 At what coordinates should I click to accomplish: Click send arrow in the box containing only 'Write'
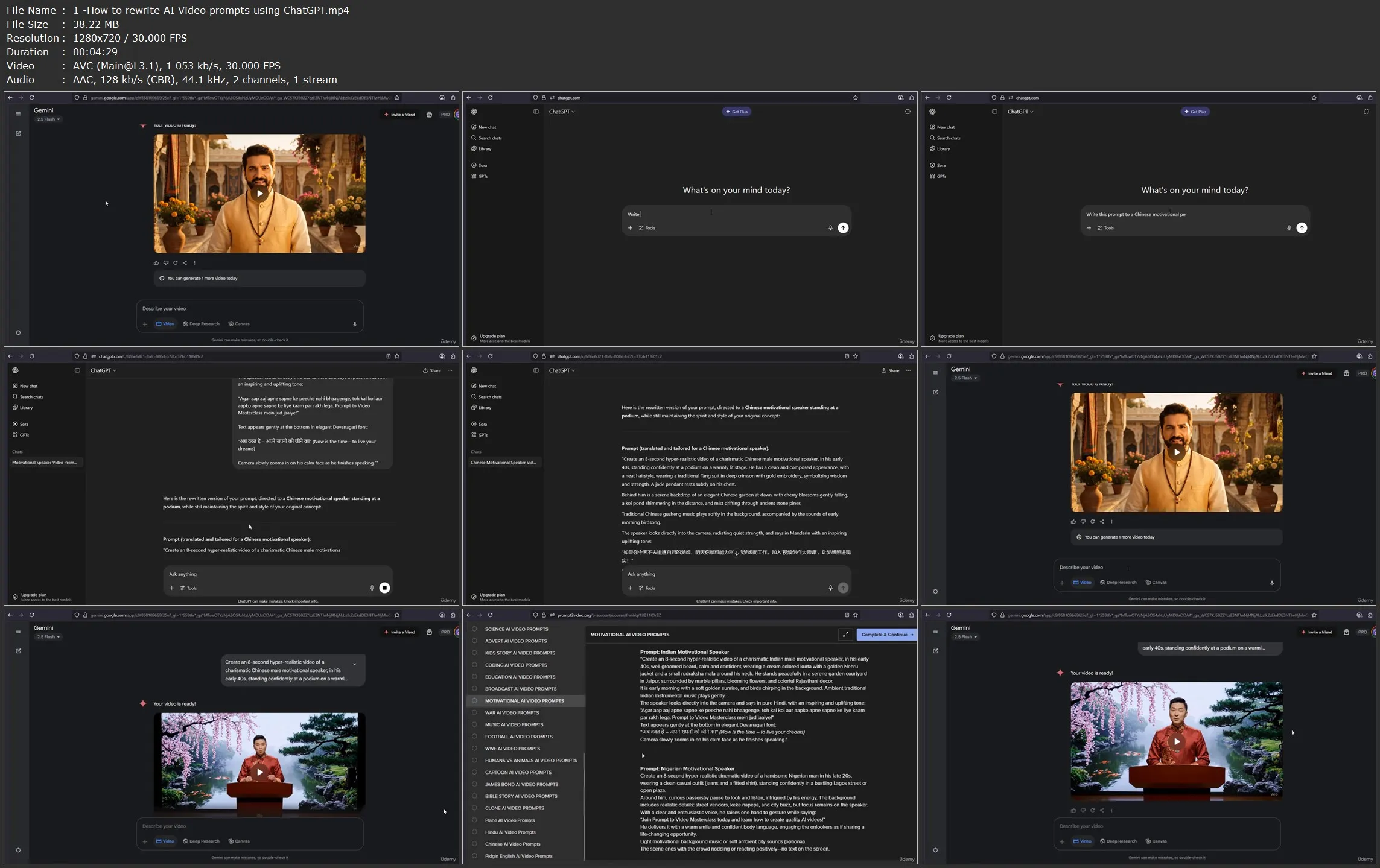[843, 227]
